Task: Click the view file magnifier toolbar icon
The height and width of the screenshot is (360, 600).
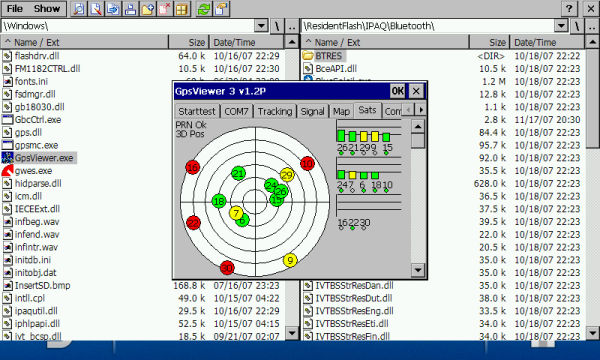Action: [78, 9]
